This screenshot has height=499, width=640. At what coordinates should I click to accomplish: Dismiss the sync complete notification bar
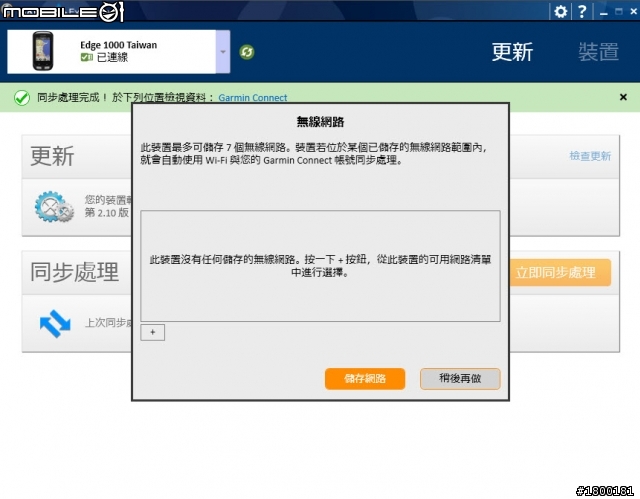coord(623,97)
